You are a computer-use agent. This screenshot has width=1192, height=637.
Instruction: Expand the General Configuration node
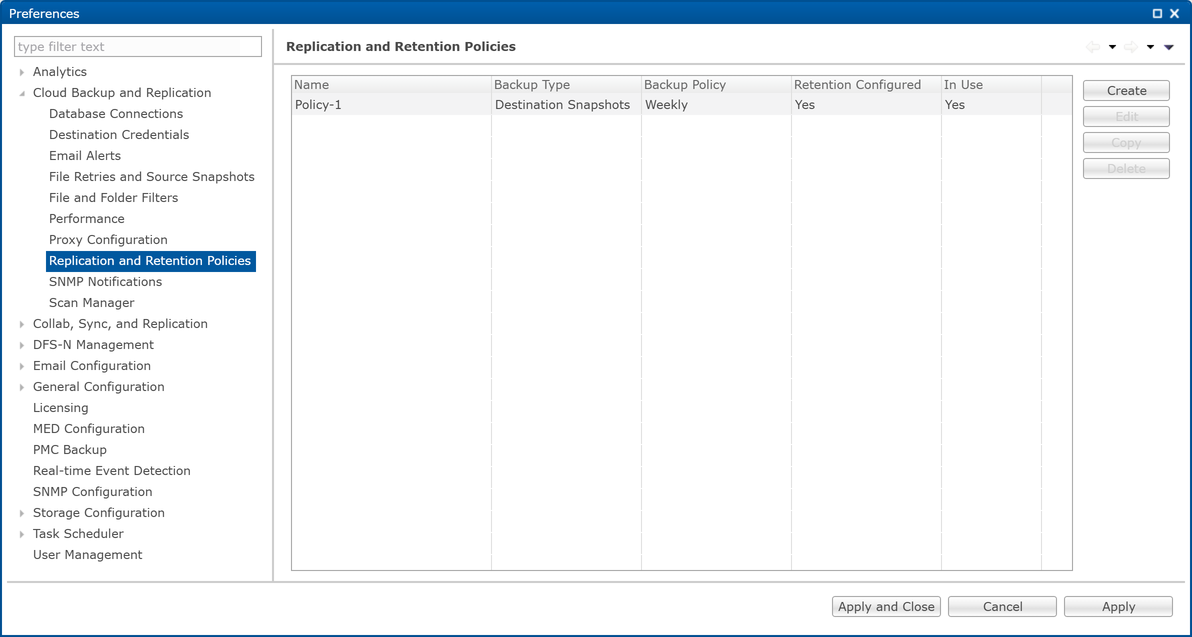(23, 388)
